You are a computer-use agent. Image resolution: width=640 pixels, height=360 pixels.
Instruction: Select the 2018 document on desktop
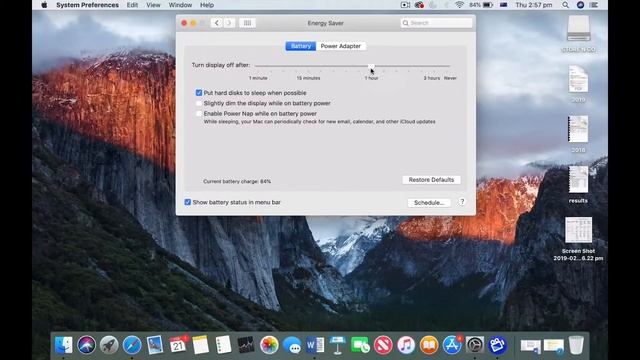pyautogui.click(x=578, y=129)
